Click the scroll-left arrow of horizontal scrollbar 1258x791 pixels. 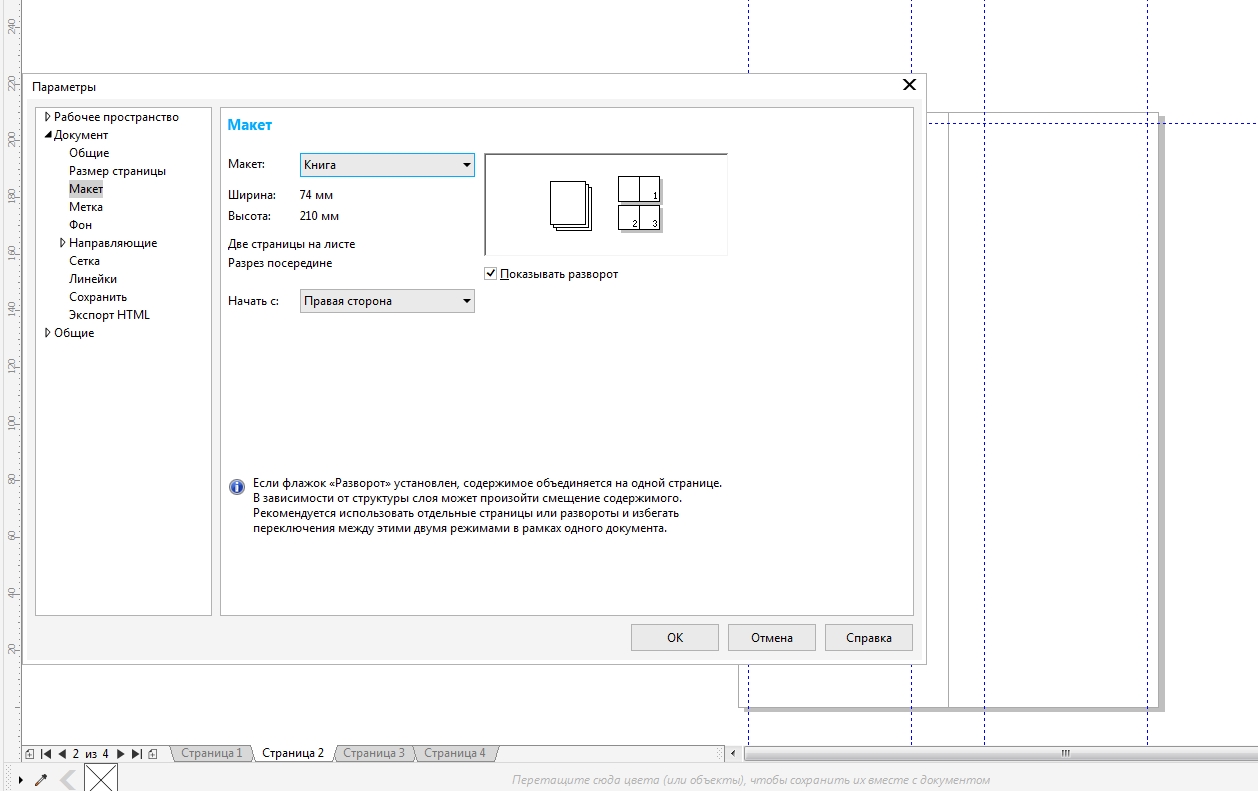735,753
